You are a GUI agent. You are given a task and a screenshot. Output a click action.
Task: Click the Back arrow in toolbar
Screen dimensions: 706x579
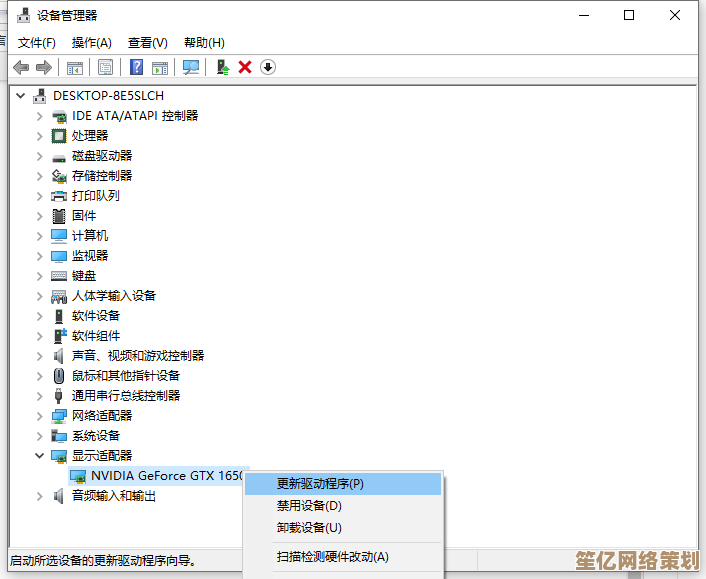point(21,67)
